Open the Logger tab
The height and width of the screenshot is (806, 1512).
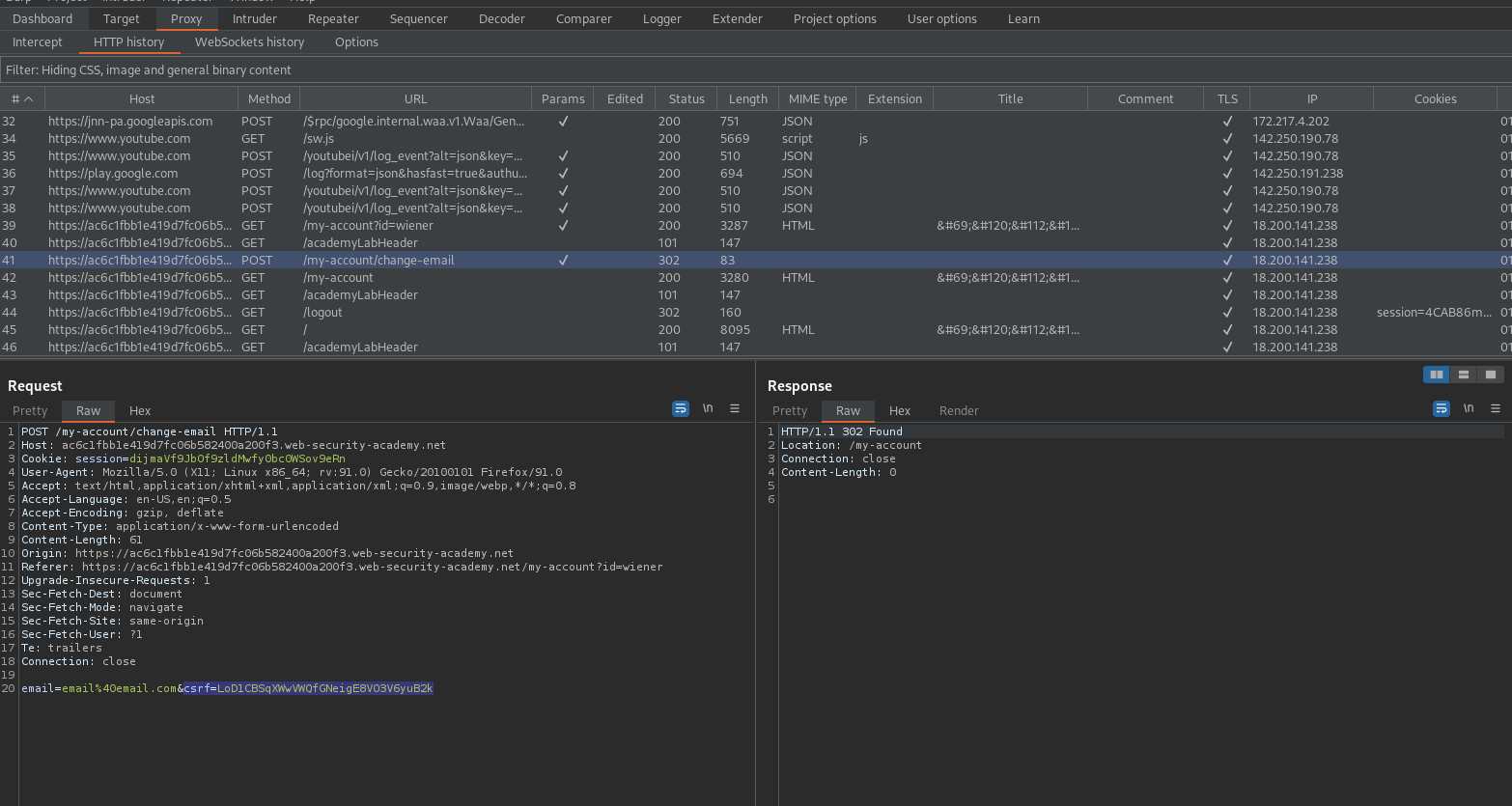(x=662, y=18)
